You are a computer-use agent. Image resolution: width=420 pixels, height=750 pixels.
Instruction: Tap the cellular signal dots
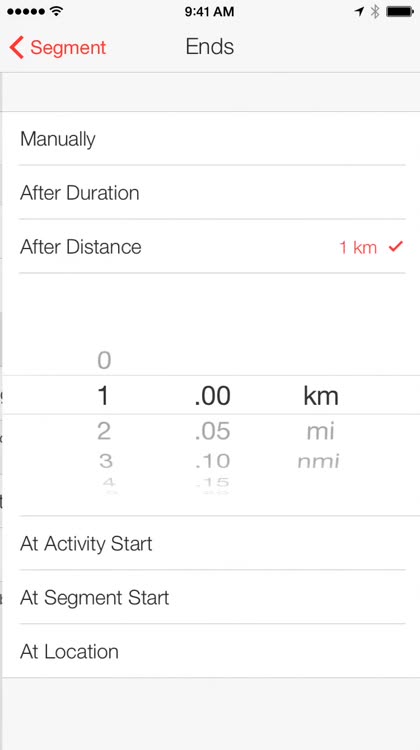pos(26,11)
